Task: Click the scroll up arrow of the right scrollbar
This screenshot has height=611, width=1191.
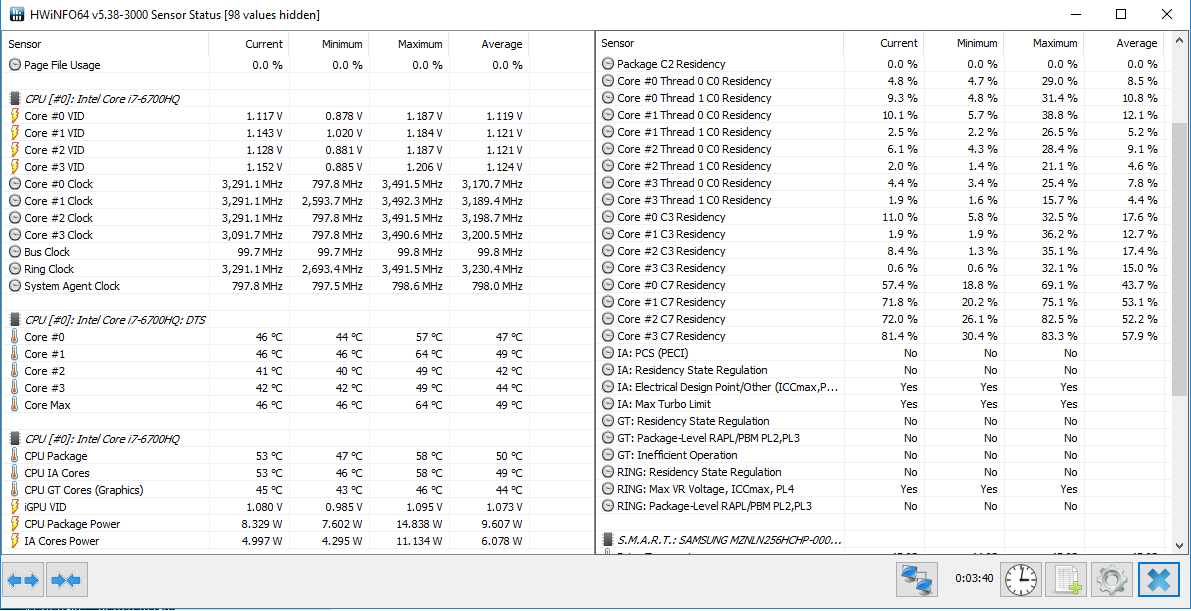Action: (1180, 40)
